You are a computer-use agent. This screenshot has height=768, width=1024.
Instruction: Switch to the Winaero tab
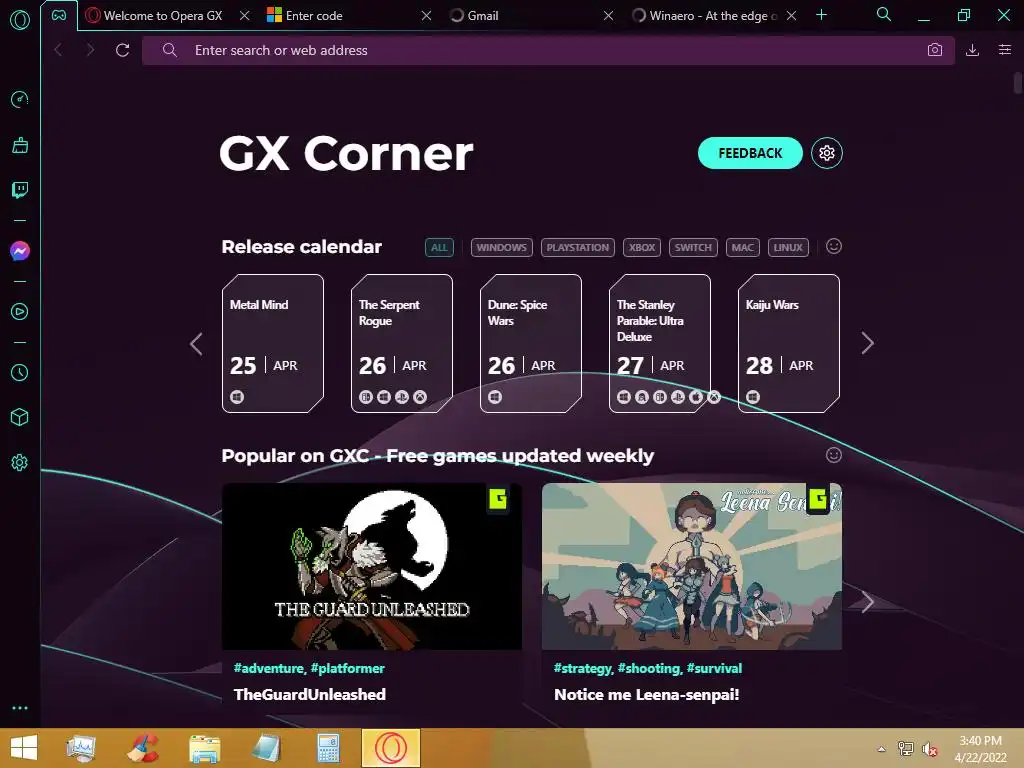[713, 16]
